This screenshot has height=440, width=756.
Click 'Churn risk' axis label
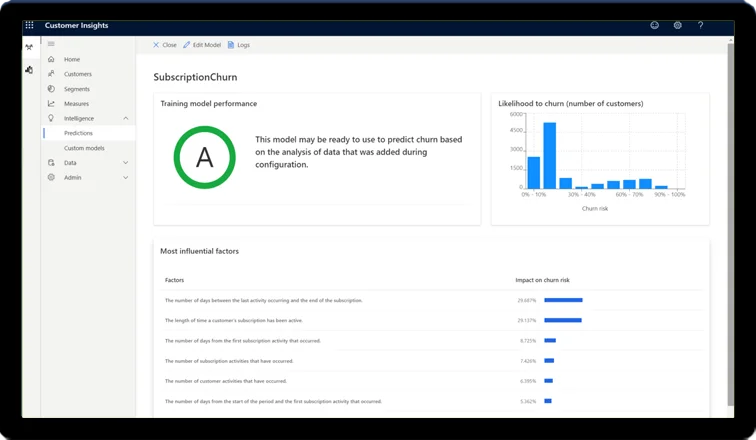pyautogui.click(x=594, y=209)
